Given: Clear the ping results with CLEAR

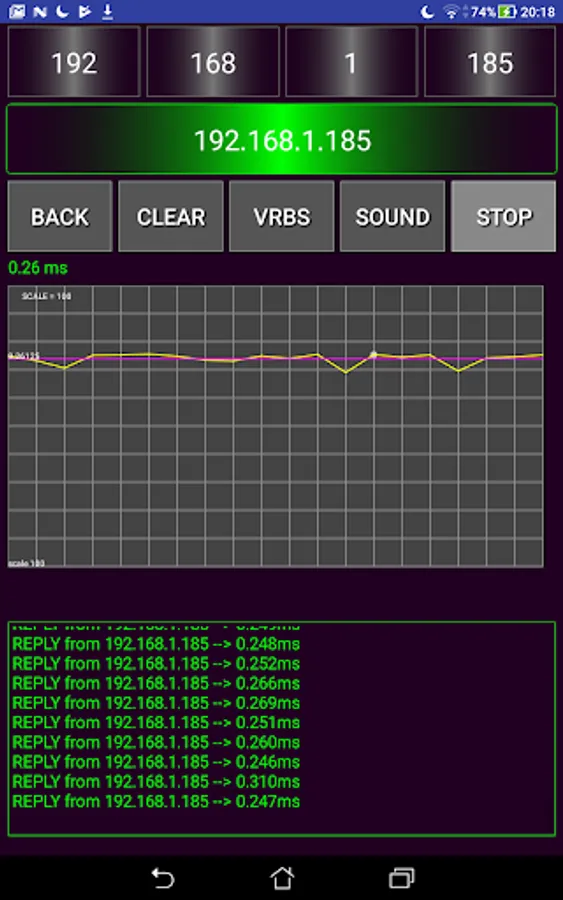Looking at the screenshot, I should [x=170, y=216].
